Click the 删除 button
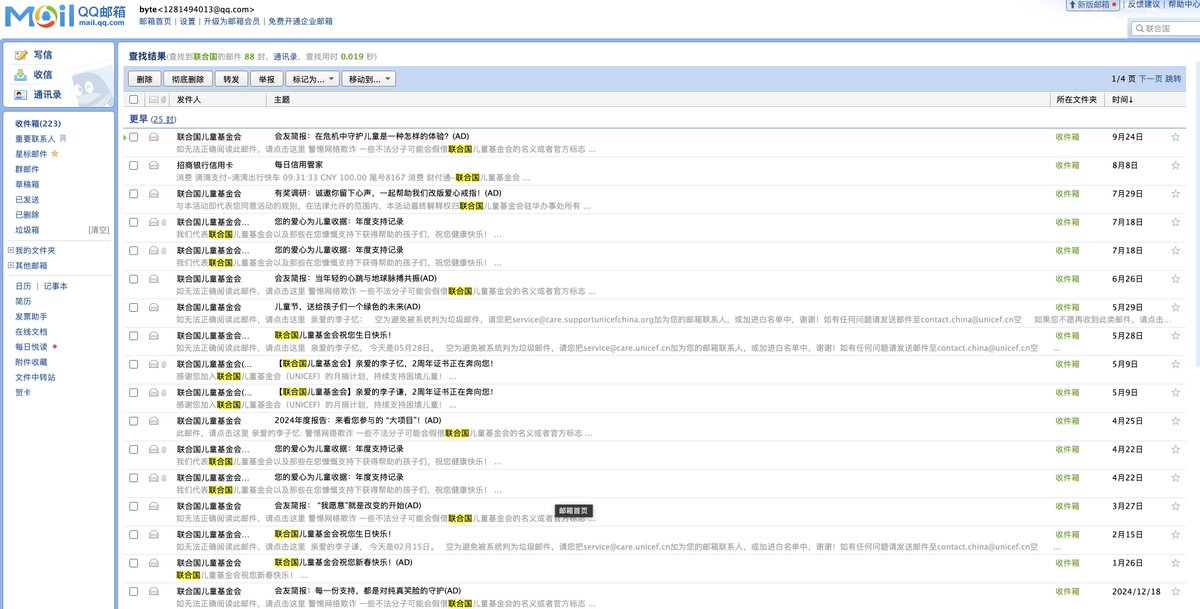This screenshot has width=1200, height=609. (144, 79)
